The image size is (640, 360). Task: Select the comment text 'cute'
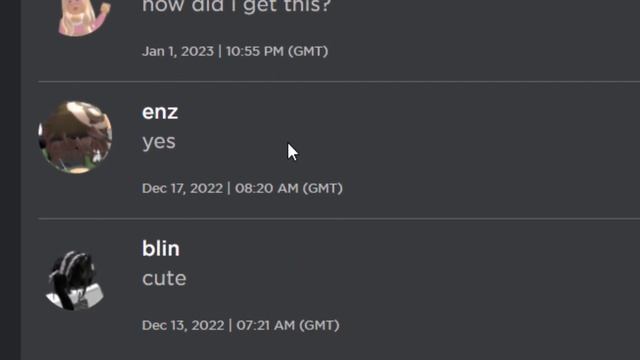point(164,279)
